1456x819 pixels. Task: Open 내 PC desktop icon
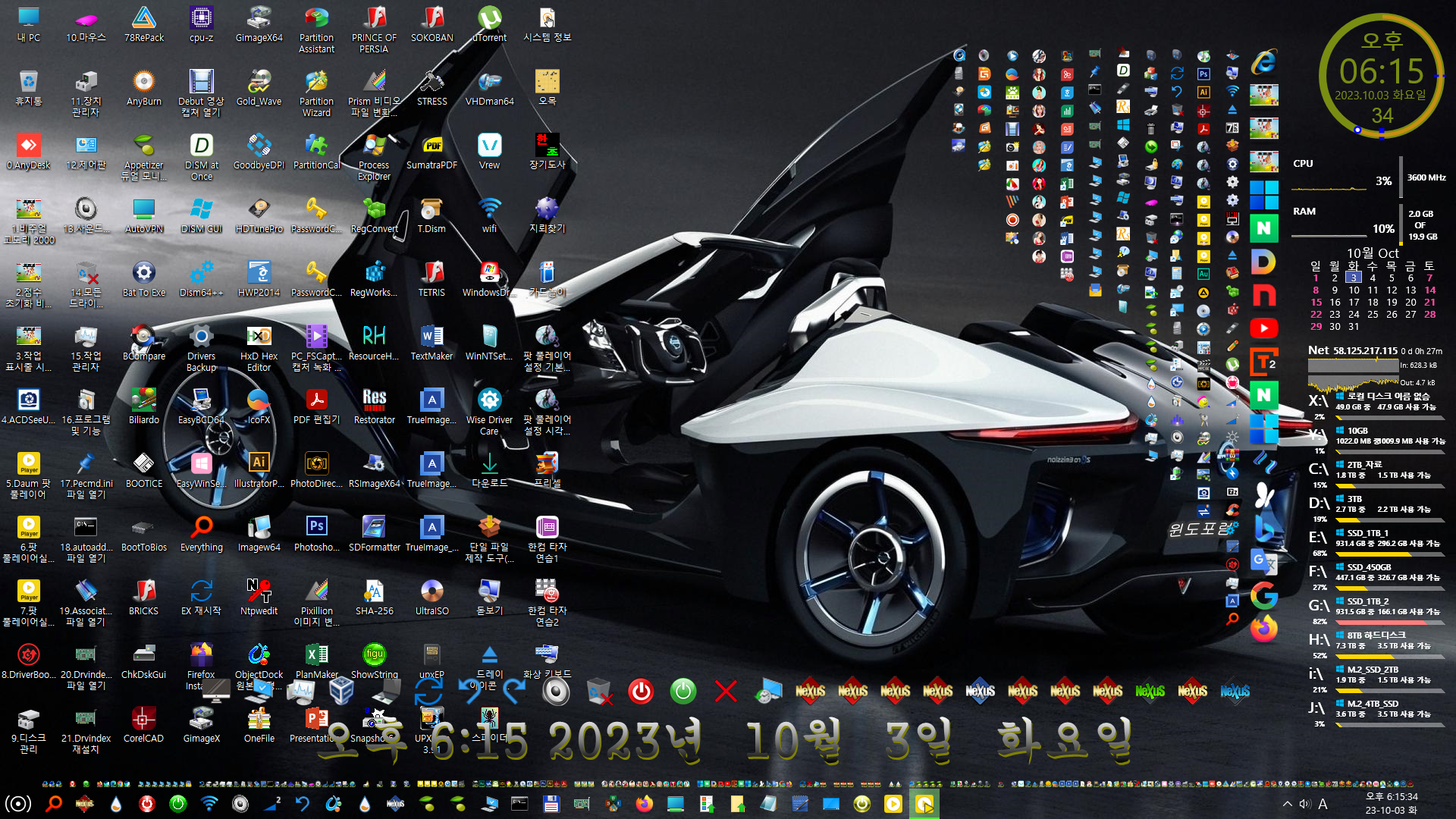pos(28,24)
